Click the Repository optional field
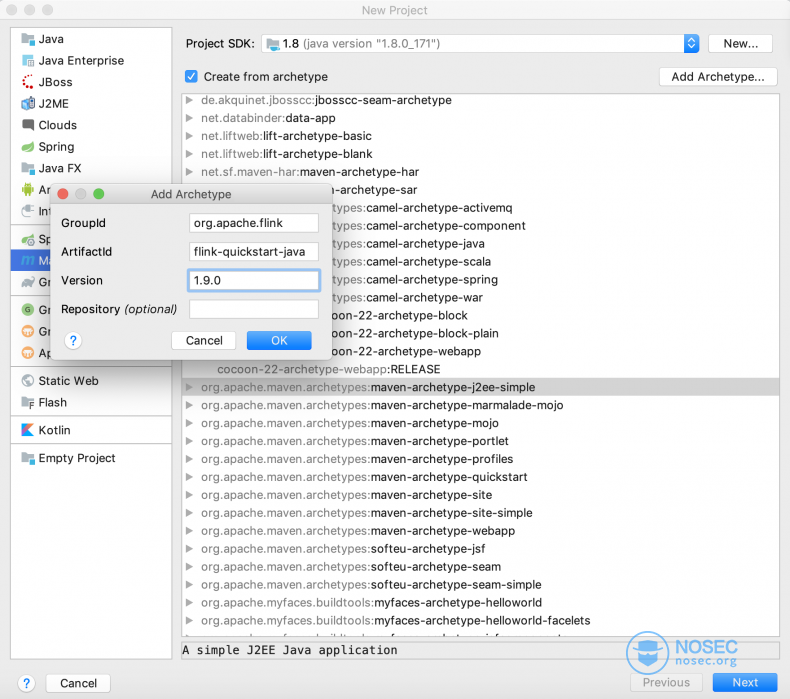 (x=253, y=309)
